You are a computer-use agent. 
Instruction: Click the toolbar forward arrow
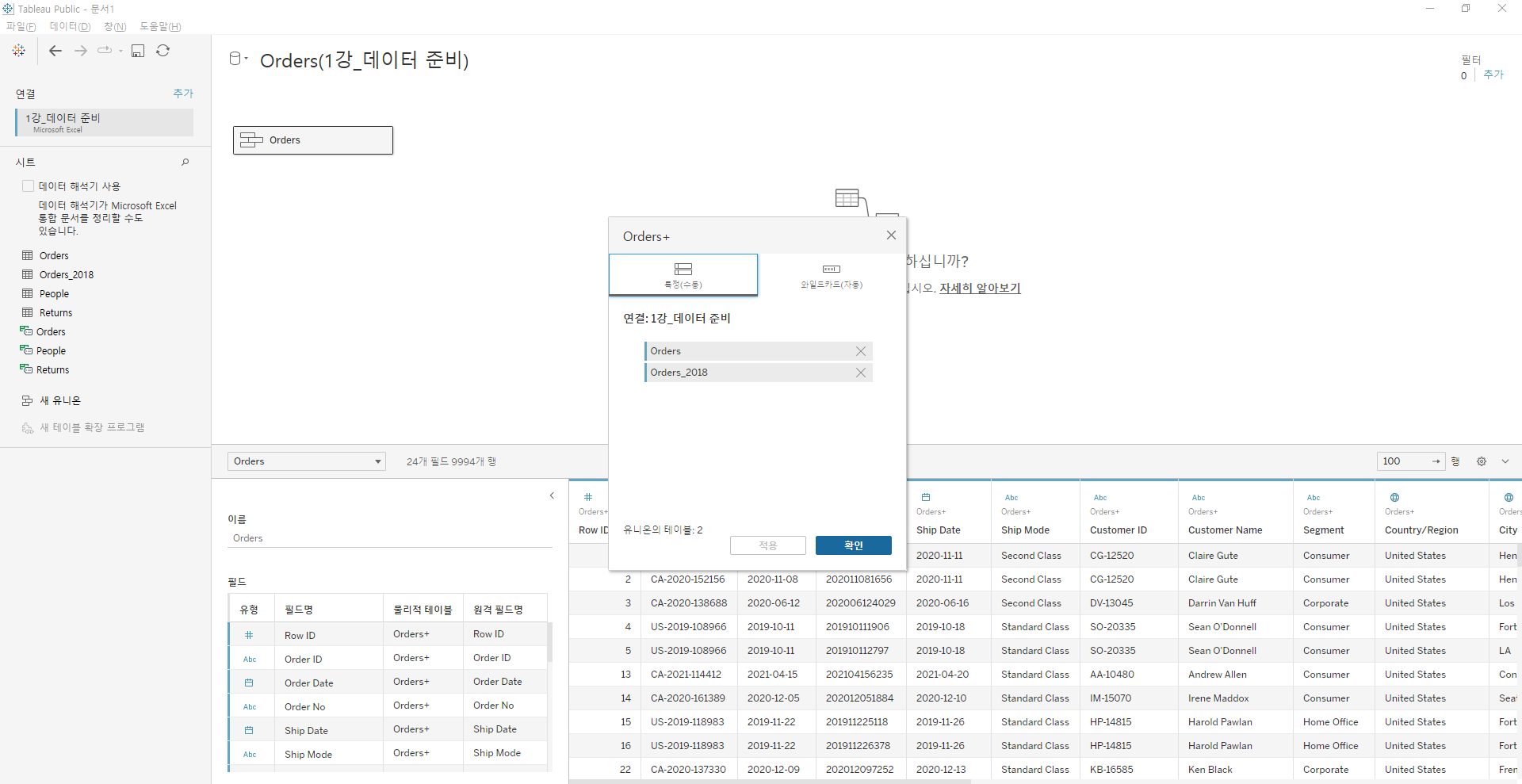coord(81,51)
